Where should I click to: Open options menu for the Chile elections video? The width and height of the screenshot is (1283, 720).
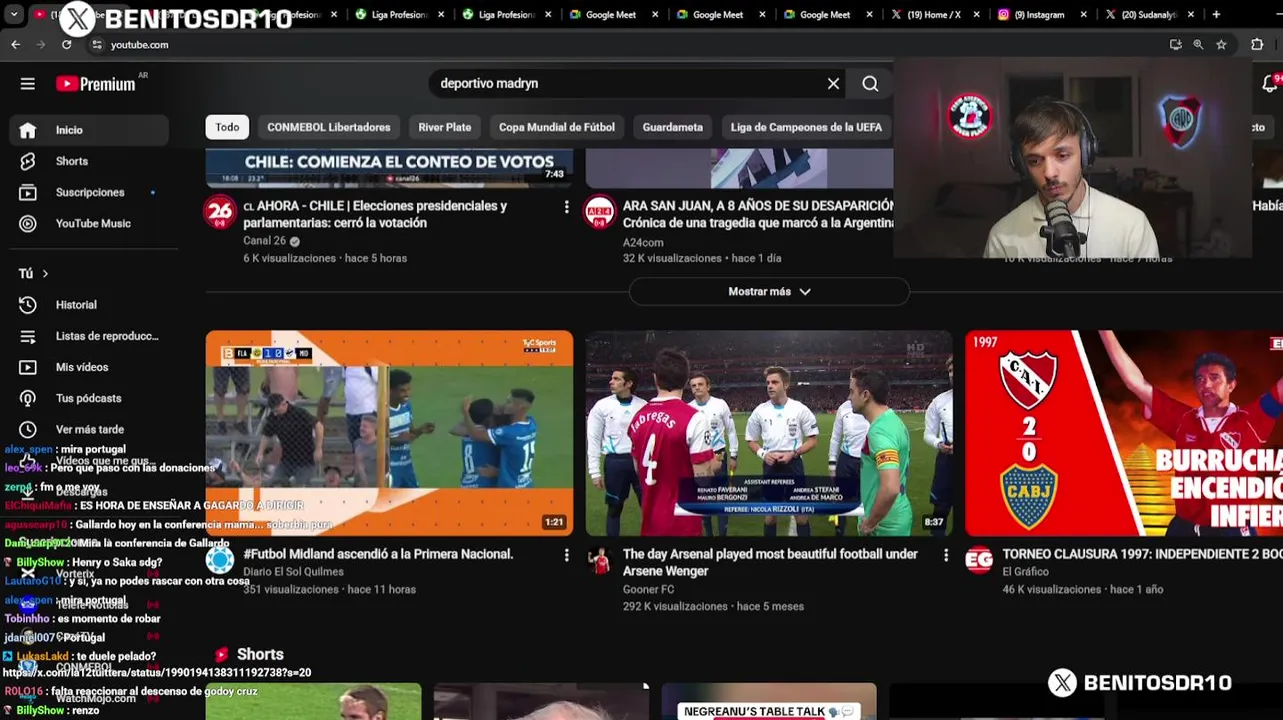tap(566, 207)
